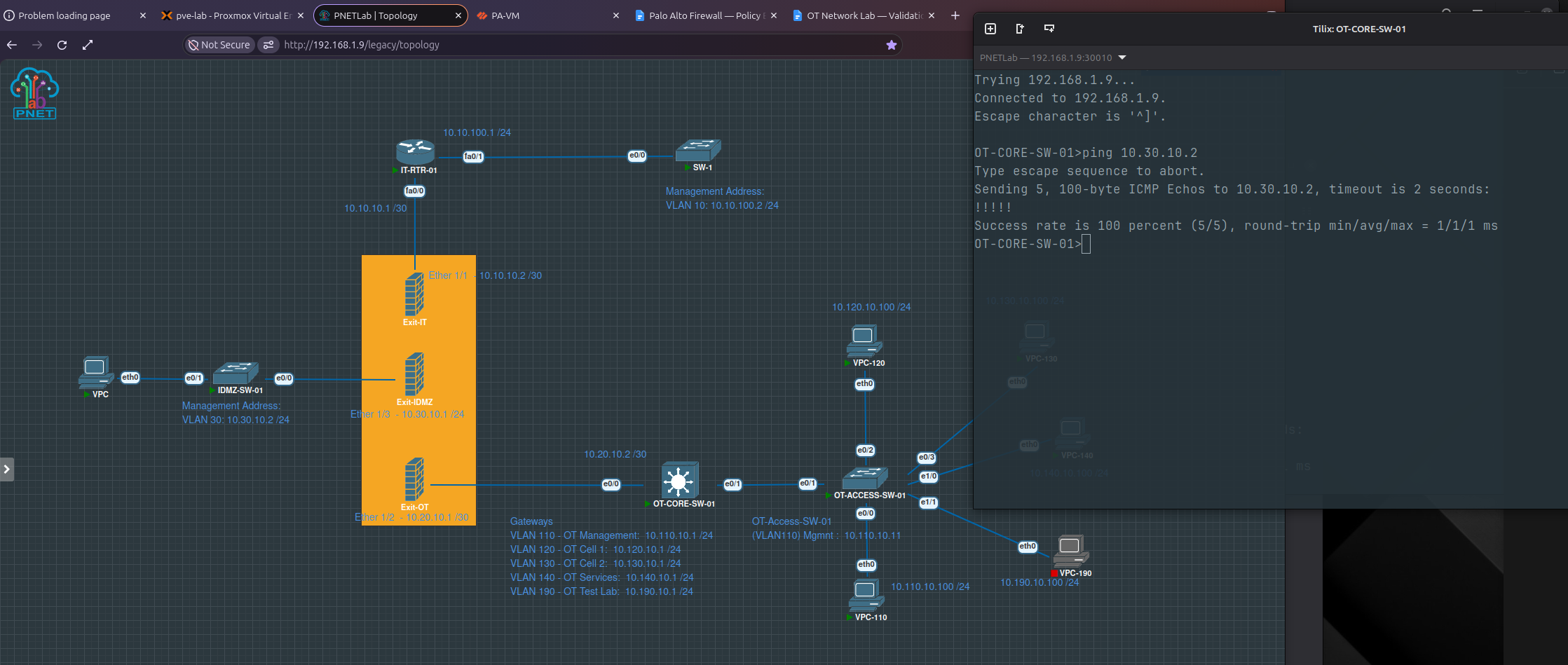Click the '10.10.100.1 /24' label
Viewport: 1568px width, 665px height.
477,132
